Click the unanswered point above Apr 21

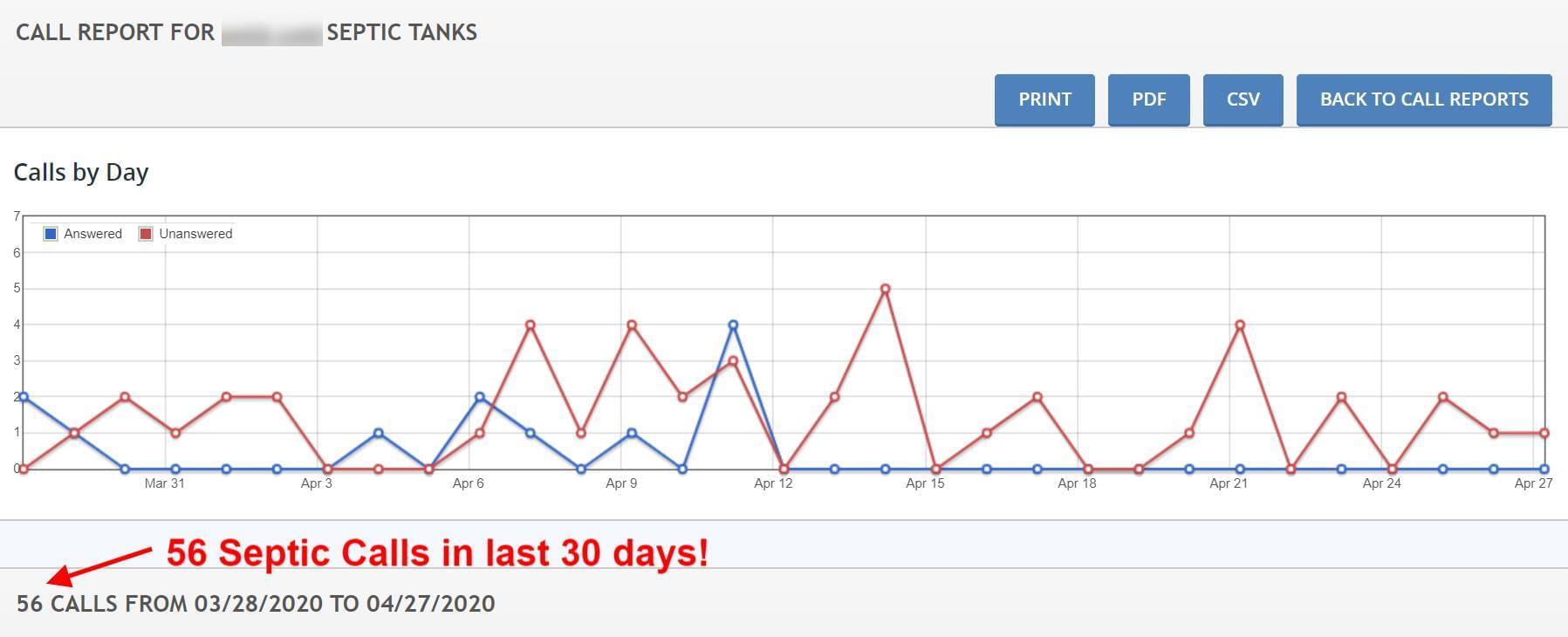1239,325
